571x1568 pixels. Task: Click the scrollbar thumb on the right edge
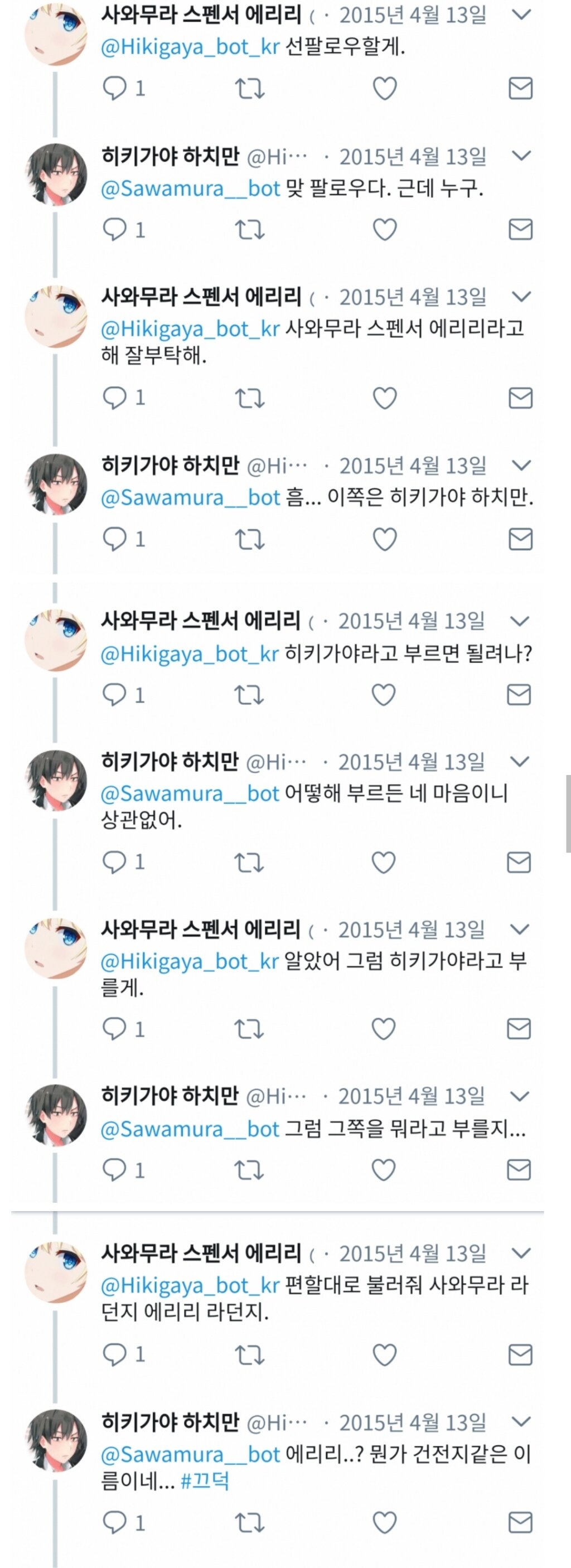click(x=568, y=813)
